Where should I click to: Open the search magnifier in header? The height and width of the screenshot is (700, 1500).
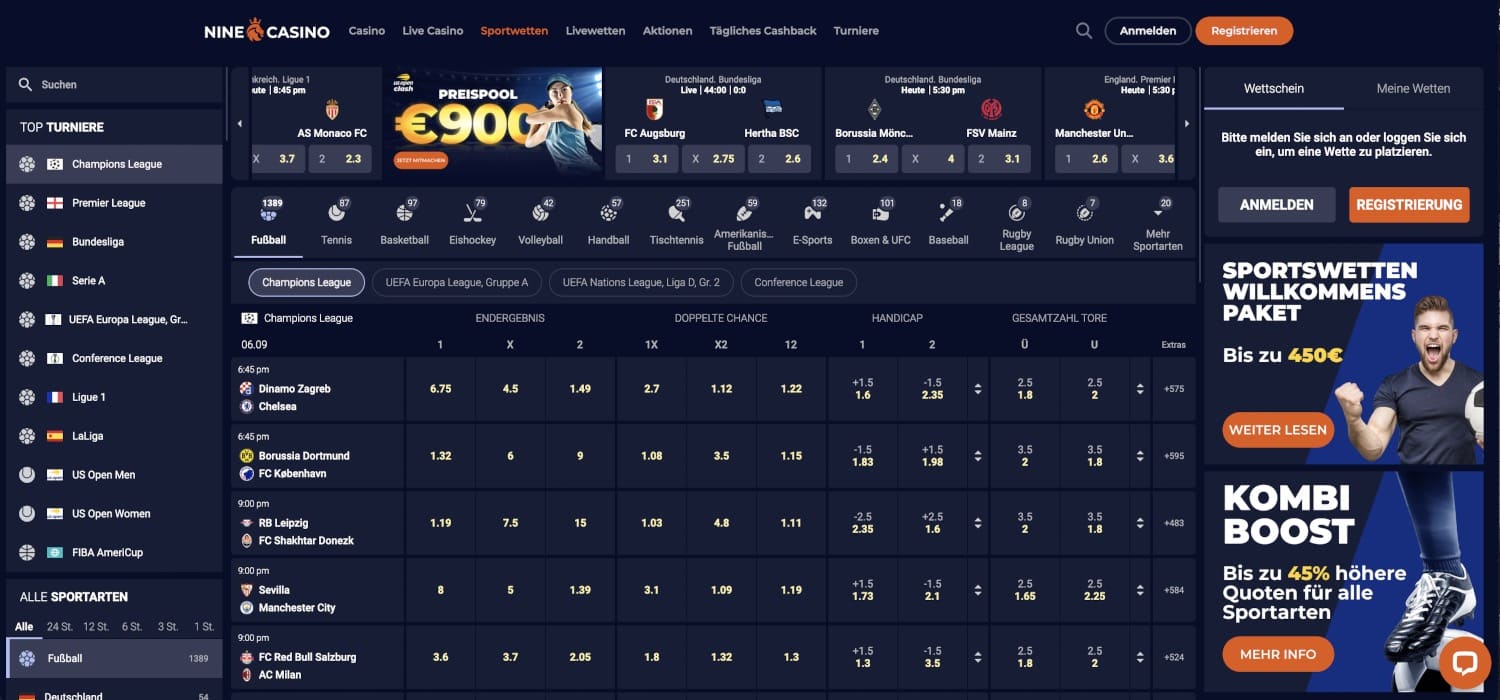(1084, 31)
